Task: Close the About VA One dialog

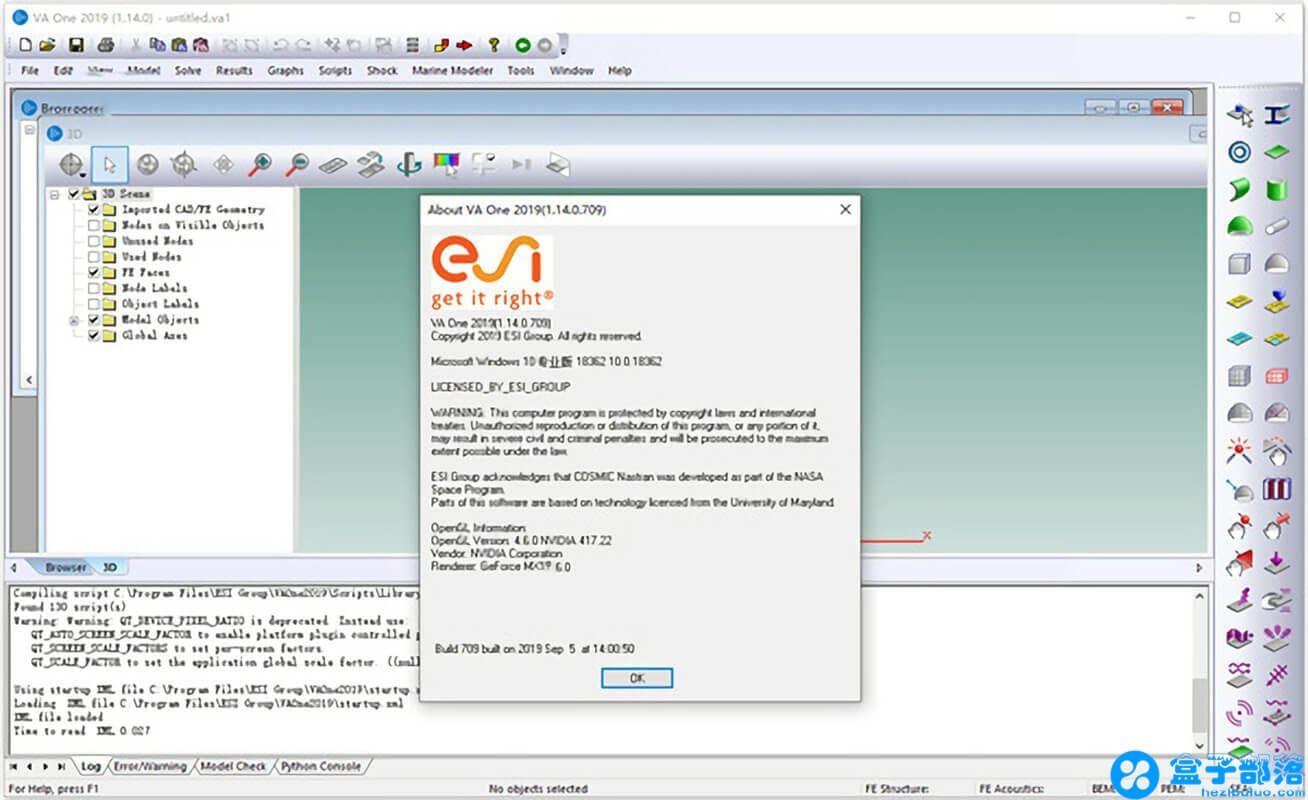Action: coord(845,210)
